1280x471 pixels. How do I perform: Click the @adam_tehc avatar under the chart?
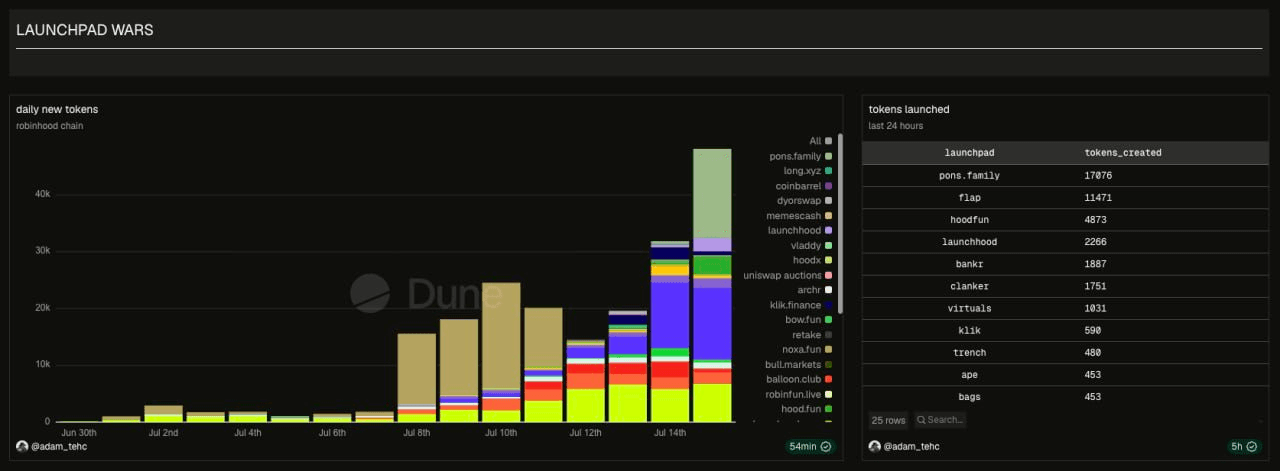click(22, 446)
